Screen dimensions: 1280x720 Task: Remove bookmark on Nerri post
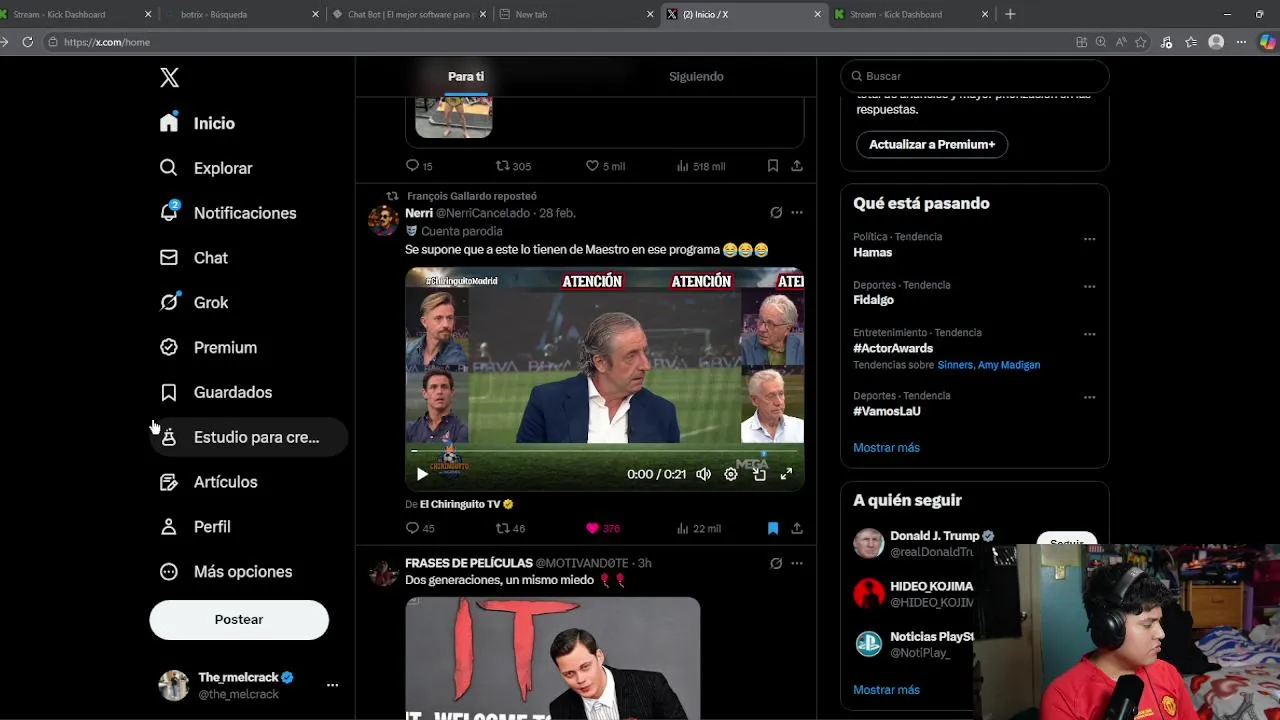tap(772, 529)
